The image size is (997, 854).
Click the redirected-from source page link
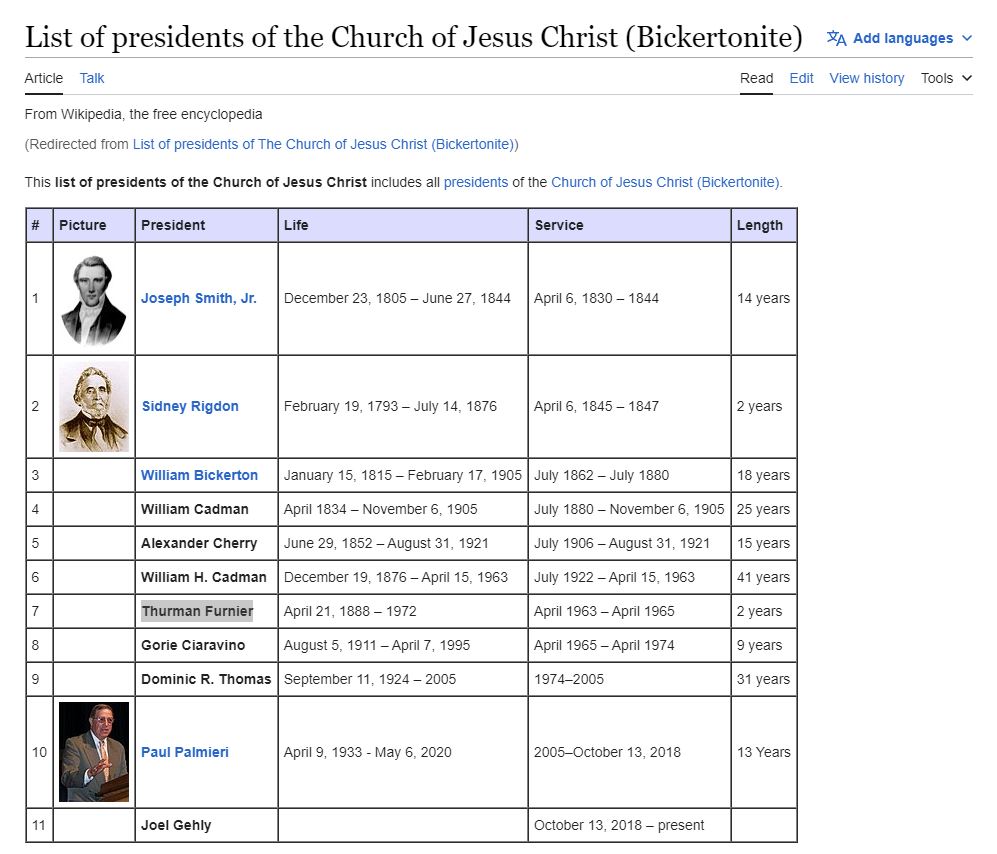(x=323, y=144)
